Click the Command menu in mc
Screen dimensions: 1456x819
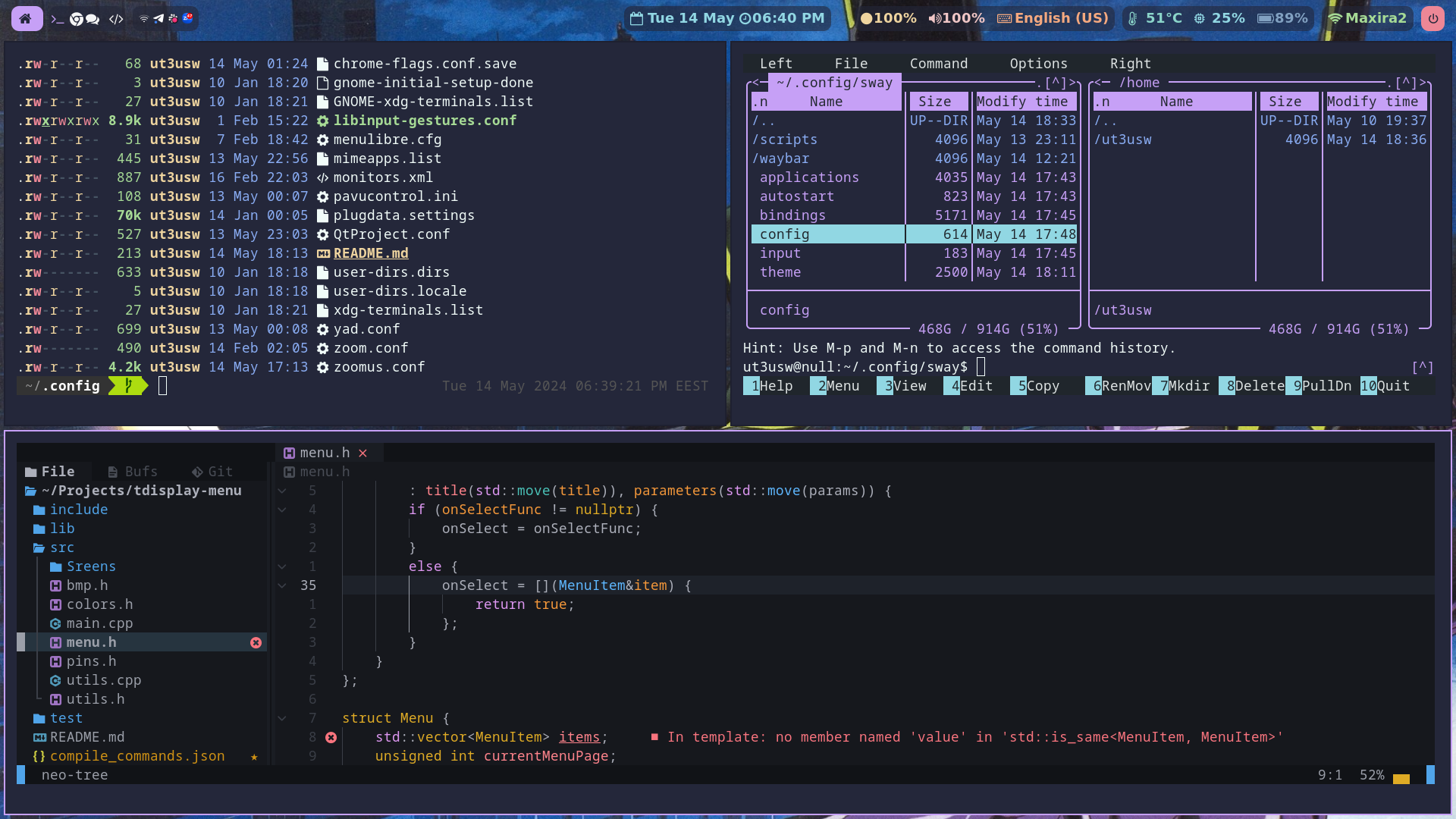pos(939,63)
